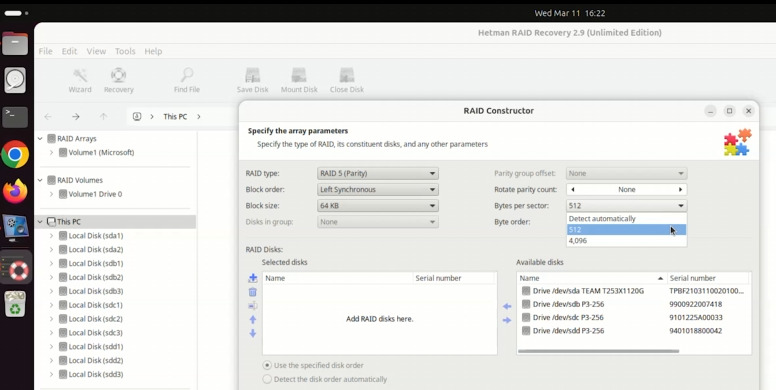Screen dimensions: 776x390
Task: Click the placeholder disk icon under trash
Action: (x=252, y=306)
